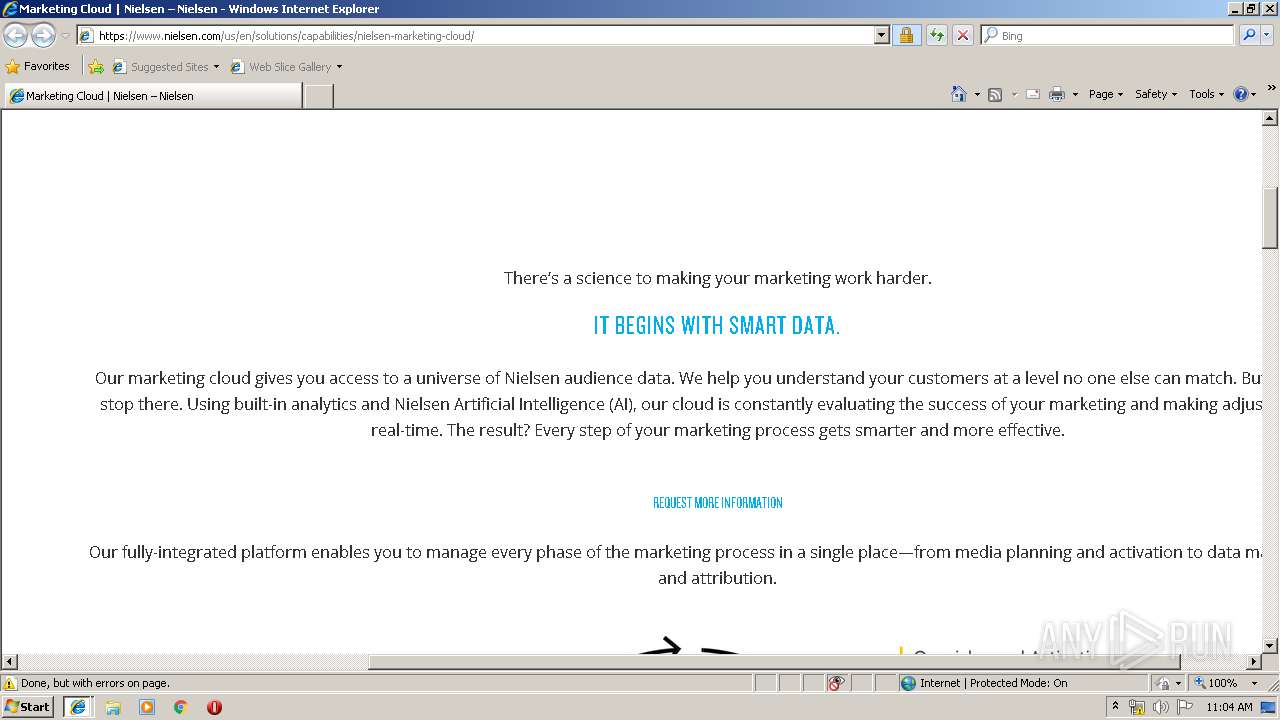Screen dimensions: 1280x720
Task: Click the security lock icon
Action: 906,36
